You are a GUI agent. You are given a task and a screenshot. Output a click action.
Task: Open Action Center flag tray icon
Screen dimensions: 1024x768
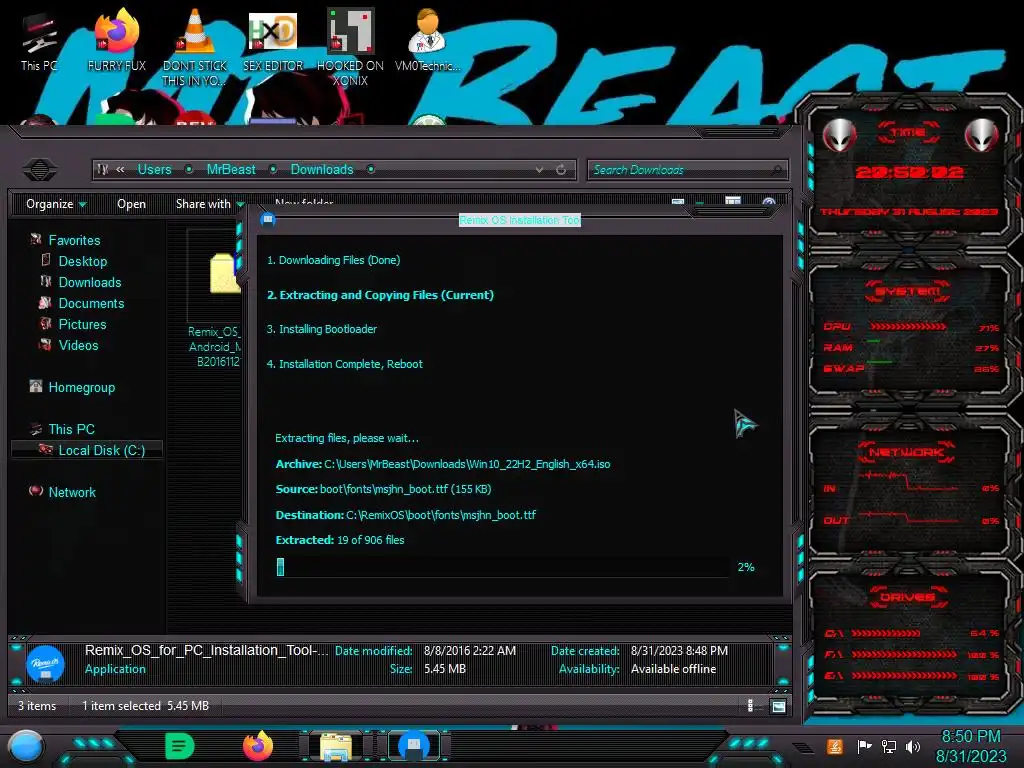(x=864, y=746)
